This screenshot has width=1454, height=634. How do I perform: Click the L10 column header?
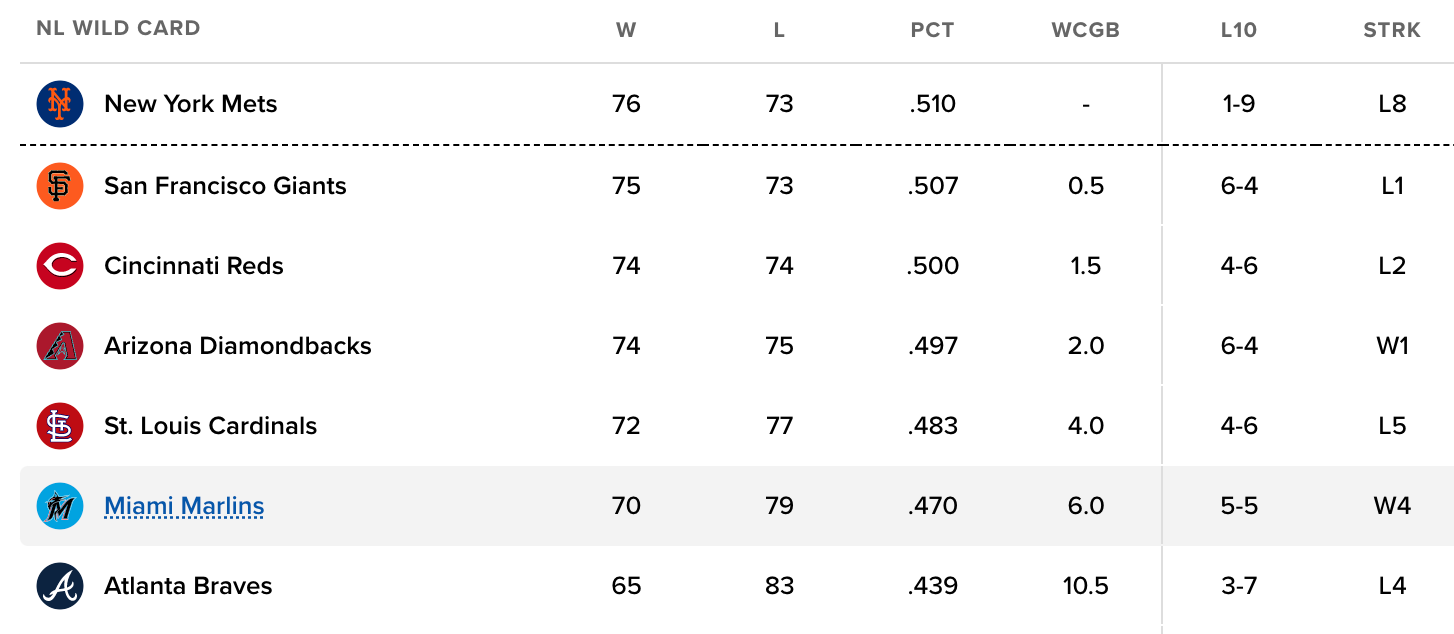pos(1238,30)
